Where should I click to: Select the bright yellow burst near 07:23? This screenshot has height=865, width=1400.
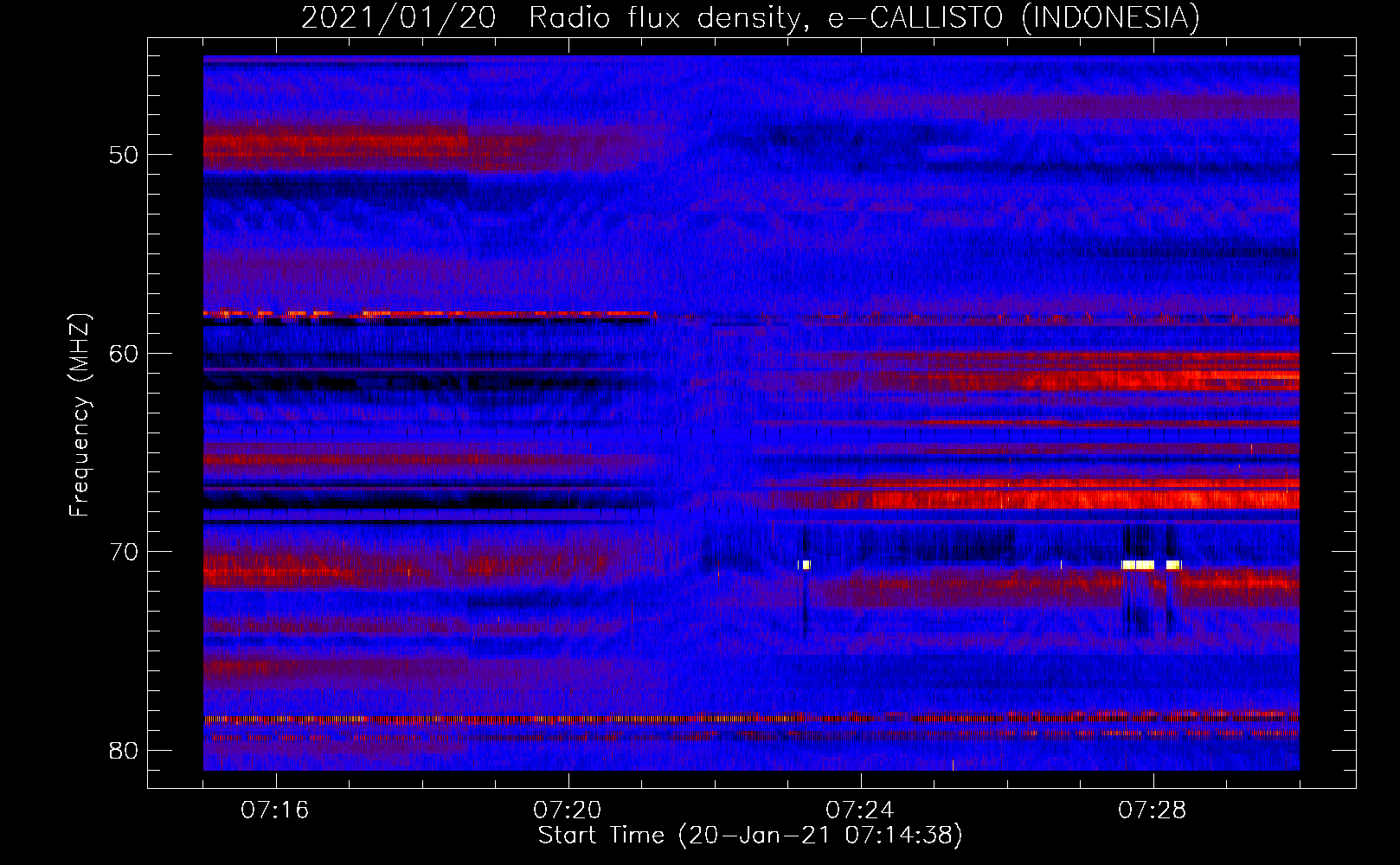pyautogui.click(x=805, y=565)
